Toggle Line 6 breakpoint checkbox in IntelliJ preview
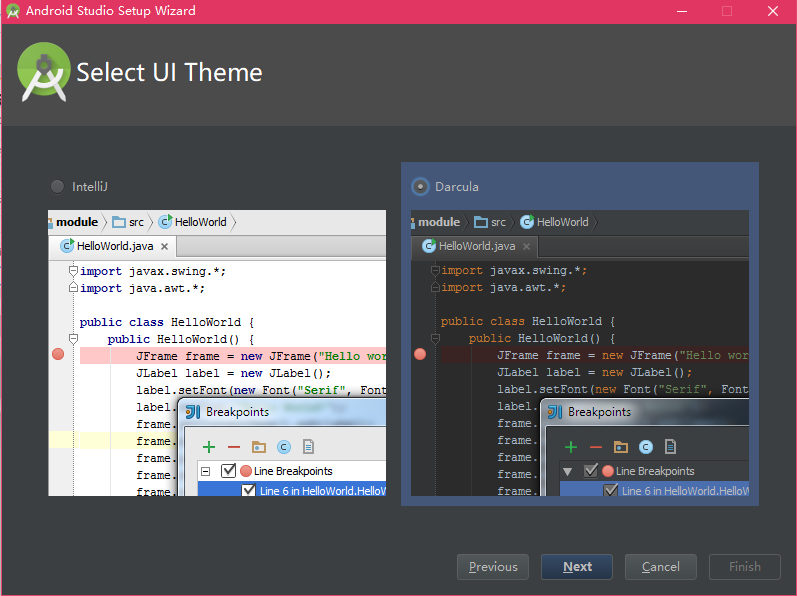The width and height of the screenshot is (797, 596). click(249, 491)
